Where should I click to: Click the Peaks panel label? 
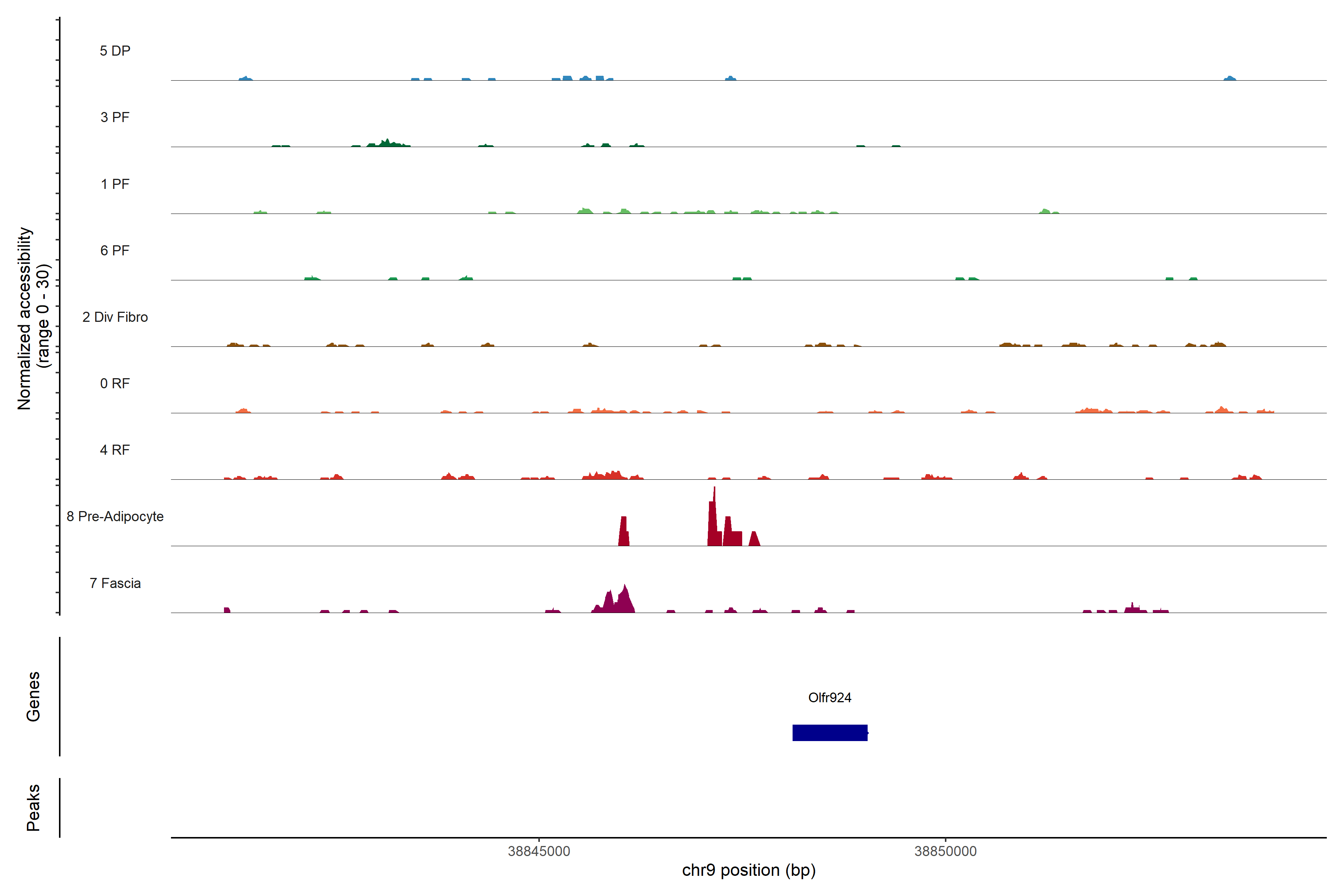[33, 807]
